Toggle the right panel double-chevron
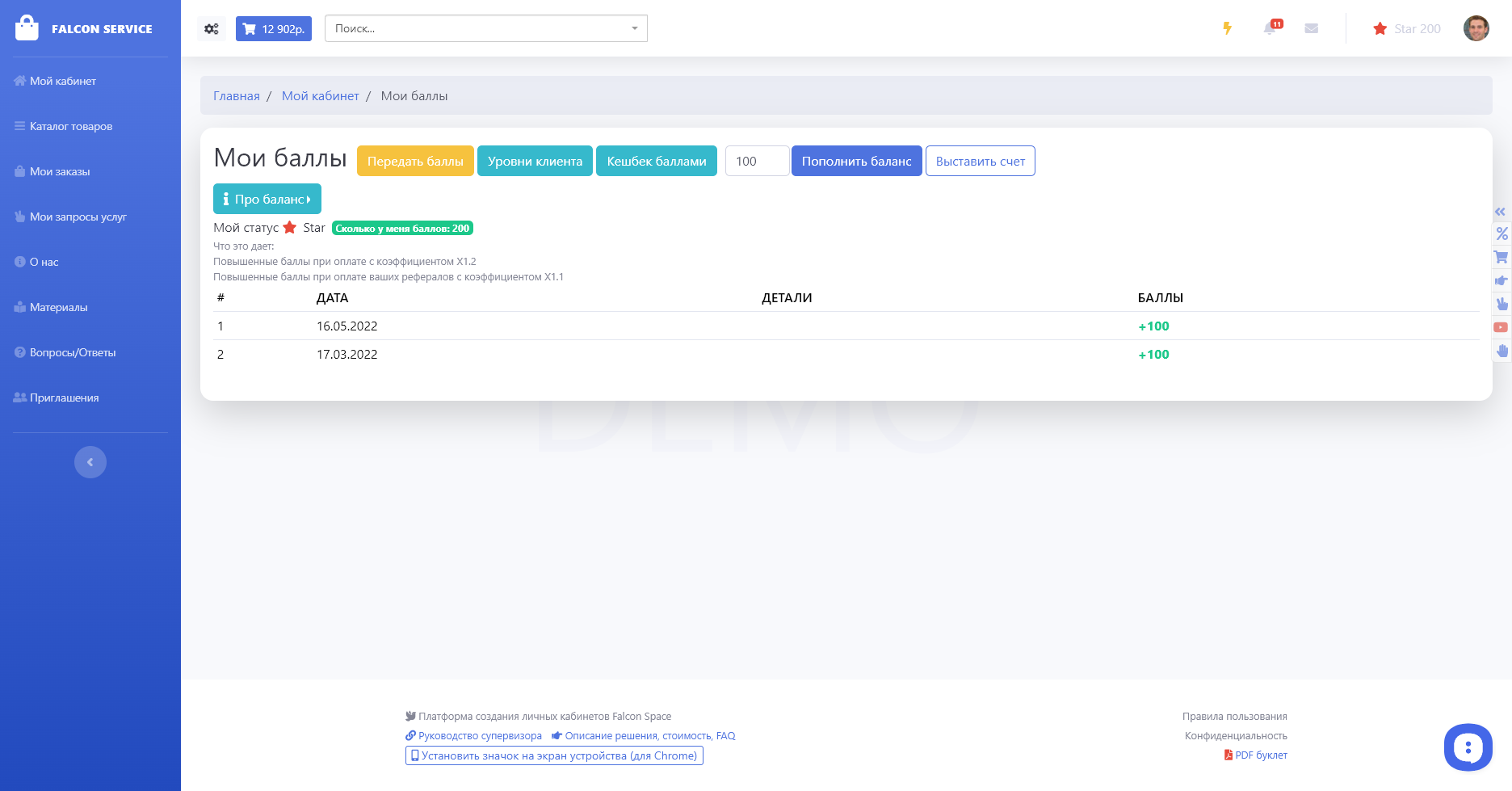1512x791 pixels. pos(1500,212)
